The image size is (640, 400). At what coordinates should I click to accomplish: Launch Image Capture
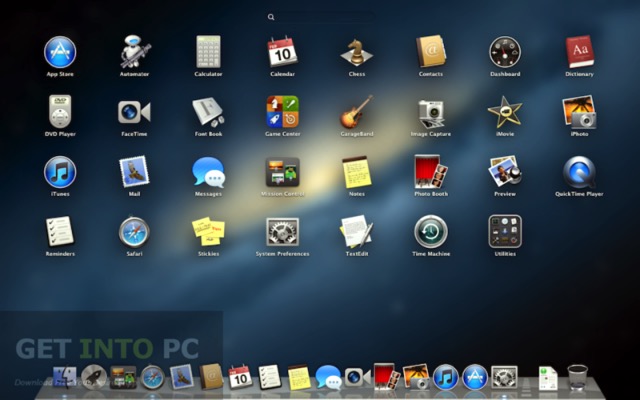(431, 113)
